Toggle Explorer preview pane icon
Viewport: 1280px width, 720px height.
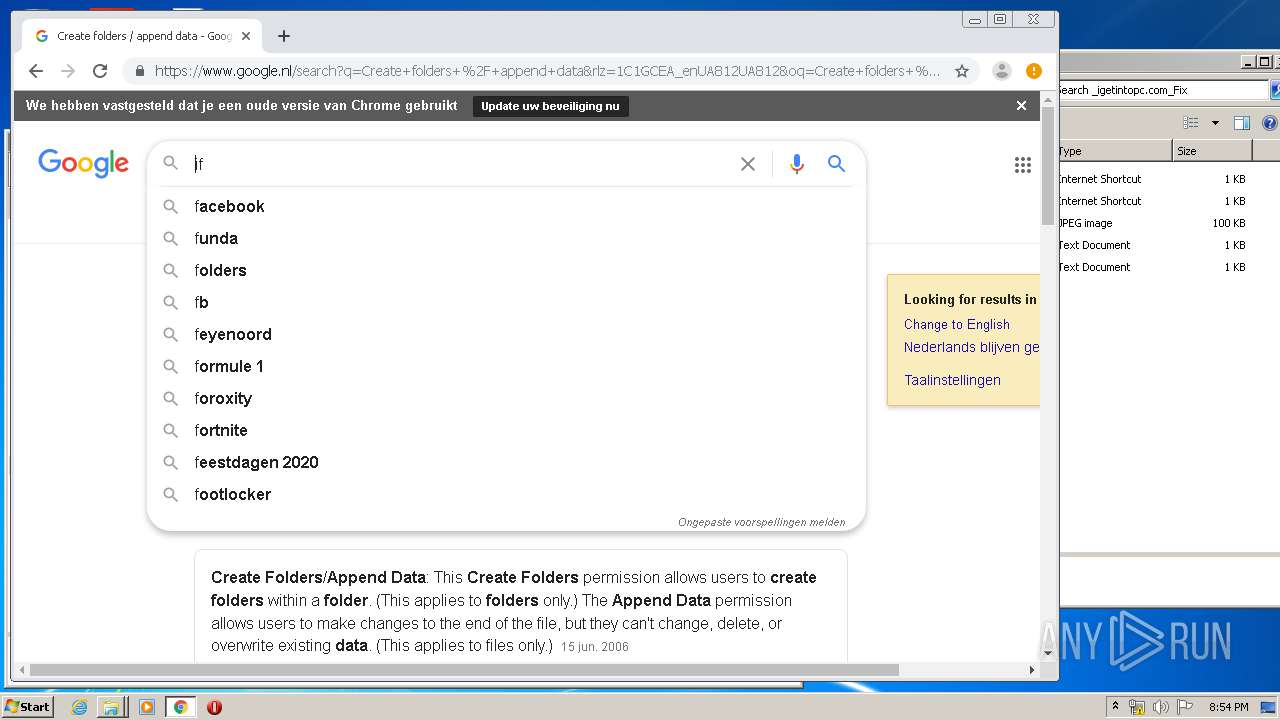1242,123
